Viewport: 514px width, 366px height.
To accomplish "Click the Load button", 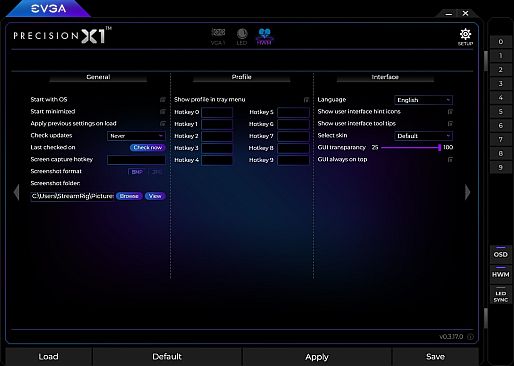I will tap(49, 357).
